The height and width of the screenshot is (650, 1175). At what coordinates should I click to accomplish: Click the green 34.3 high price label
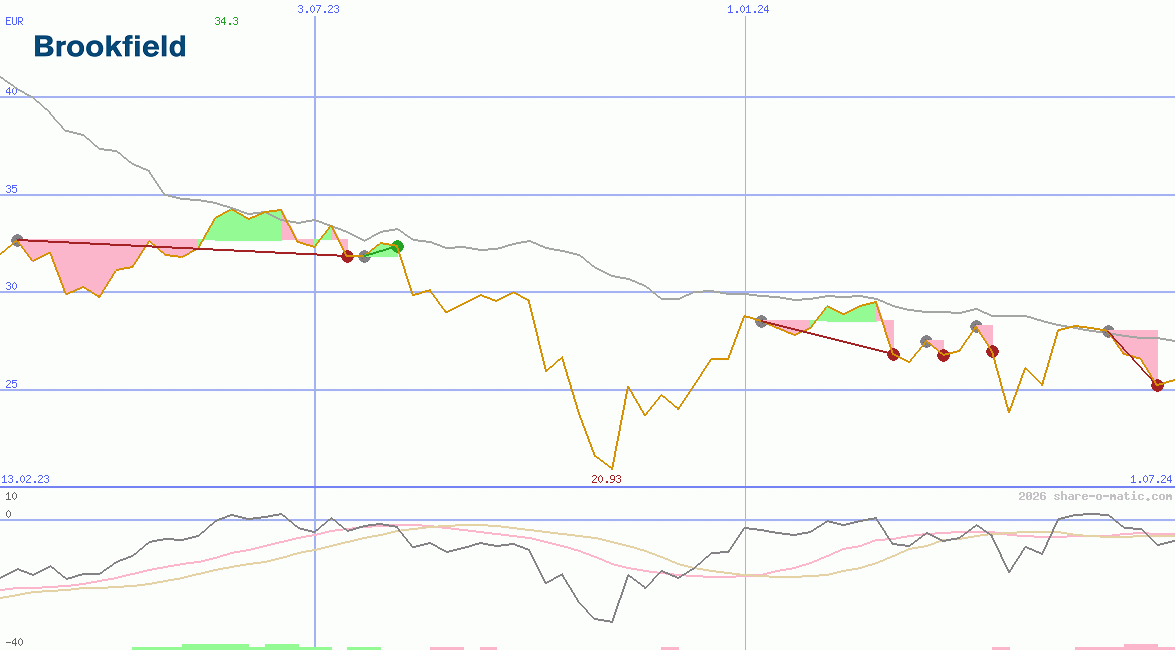(x=226, y=21)
